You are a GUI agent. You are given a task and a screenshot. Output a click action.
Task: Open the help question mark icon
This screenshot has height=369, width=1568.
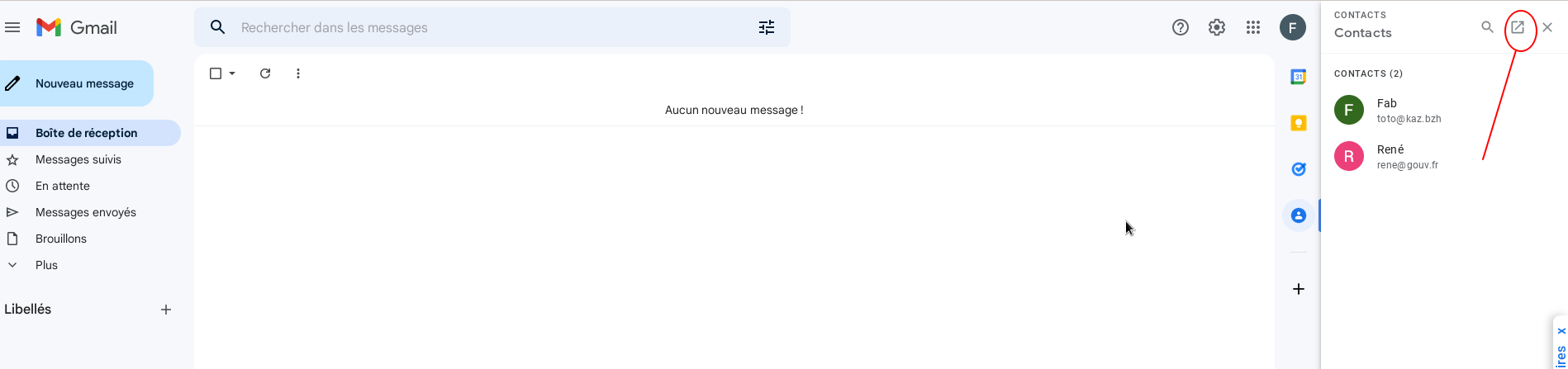tap(1180, 27)
